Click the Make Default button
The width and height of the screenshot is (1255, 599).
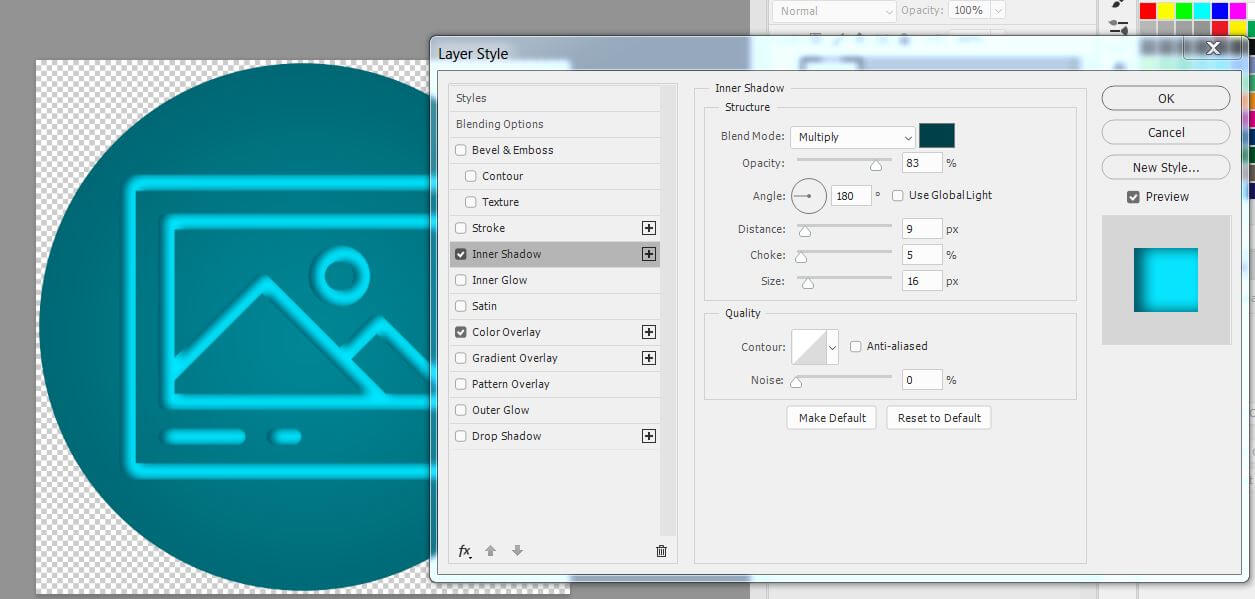point(832,418)
